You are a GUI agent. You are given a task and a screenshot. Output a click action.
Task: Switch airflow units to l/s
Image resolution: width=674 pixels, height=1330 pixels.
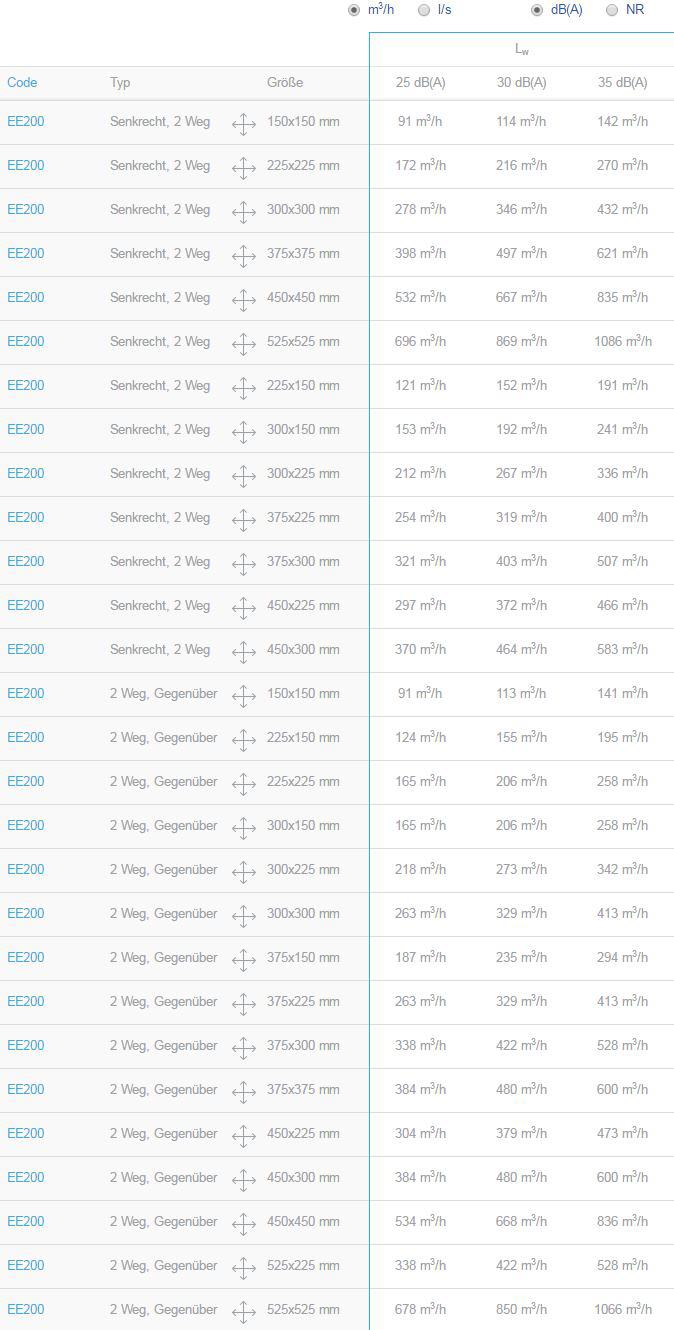pyautogui.click(x=424, y=10)
